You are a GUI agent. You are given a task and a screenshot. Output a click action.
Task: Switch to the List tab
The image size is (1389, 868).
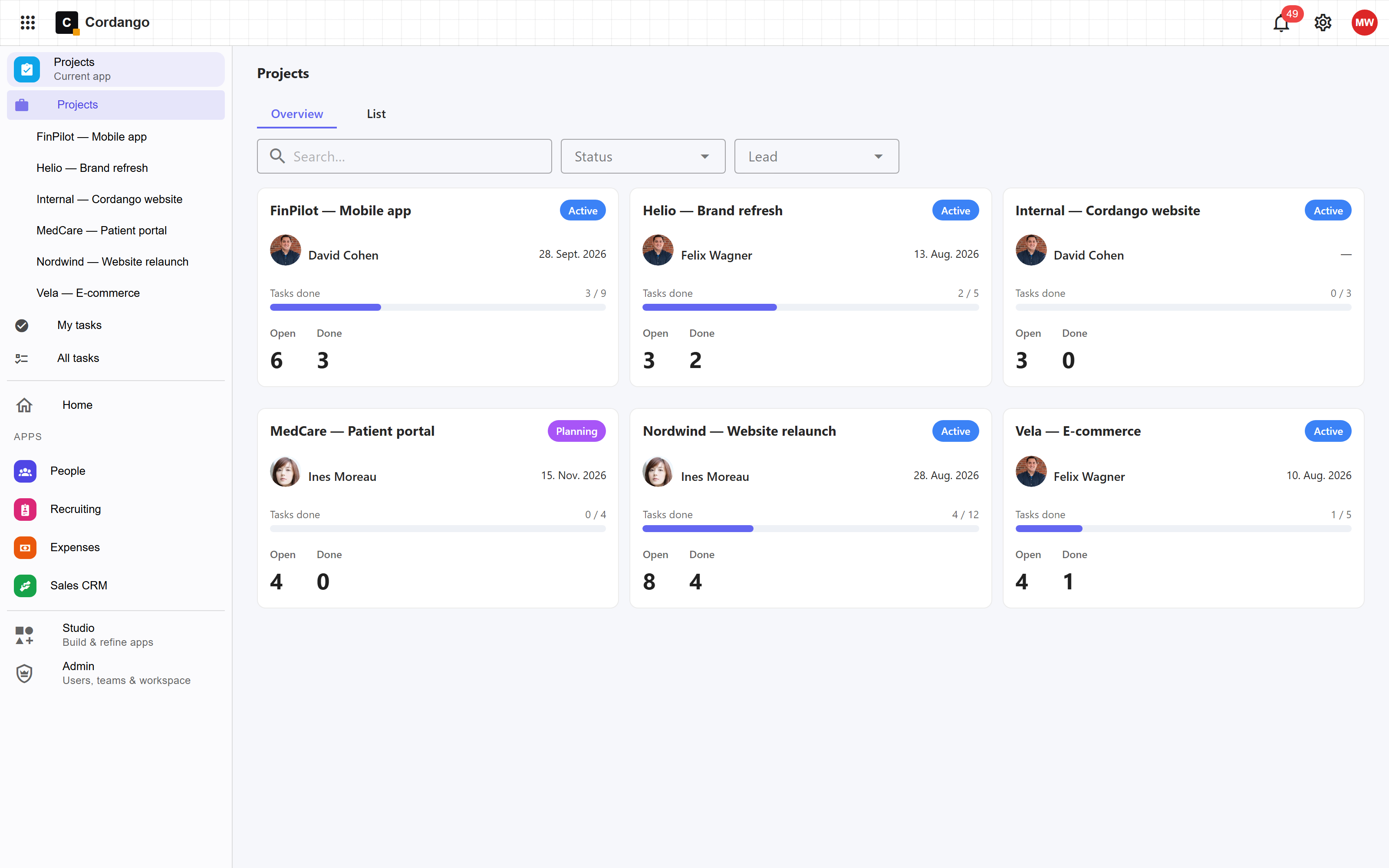tap(376, 114)
